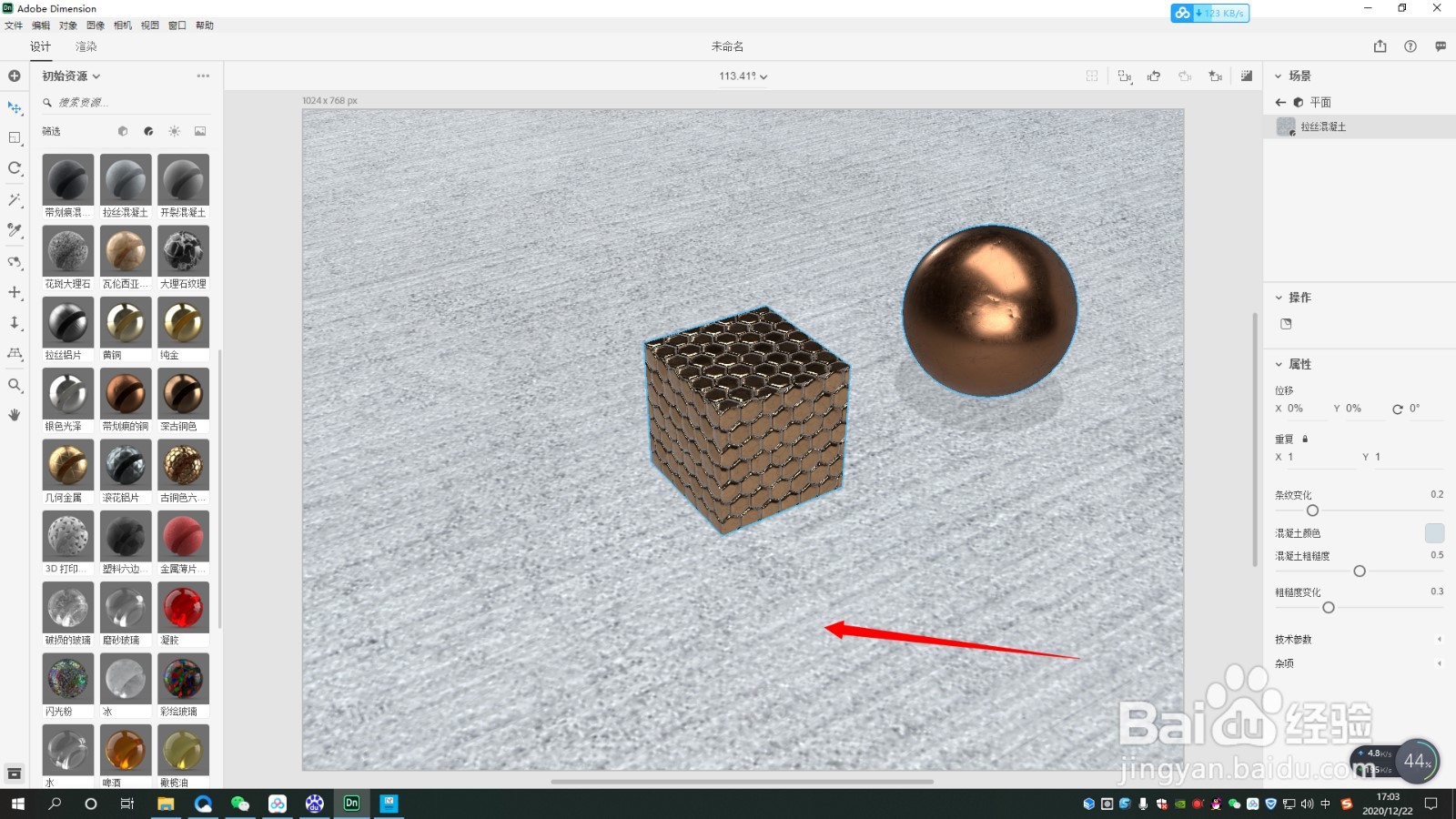Choose the Orbit camera tool
The width and height of the screenshot is (1456, 819).
tap(15, 262)
